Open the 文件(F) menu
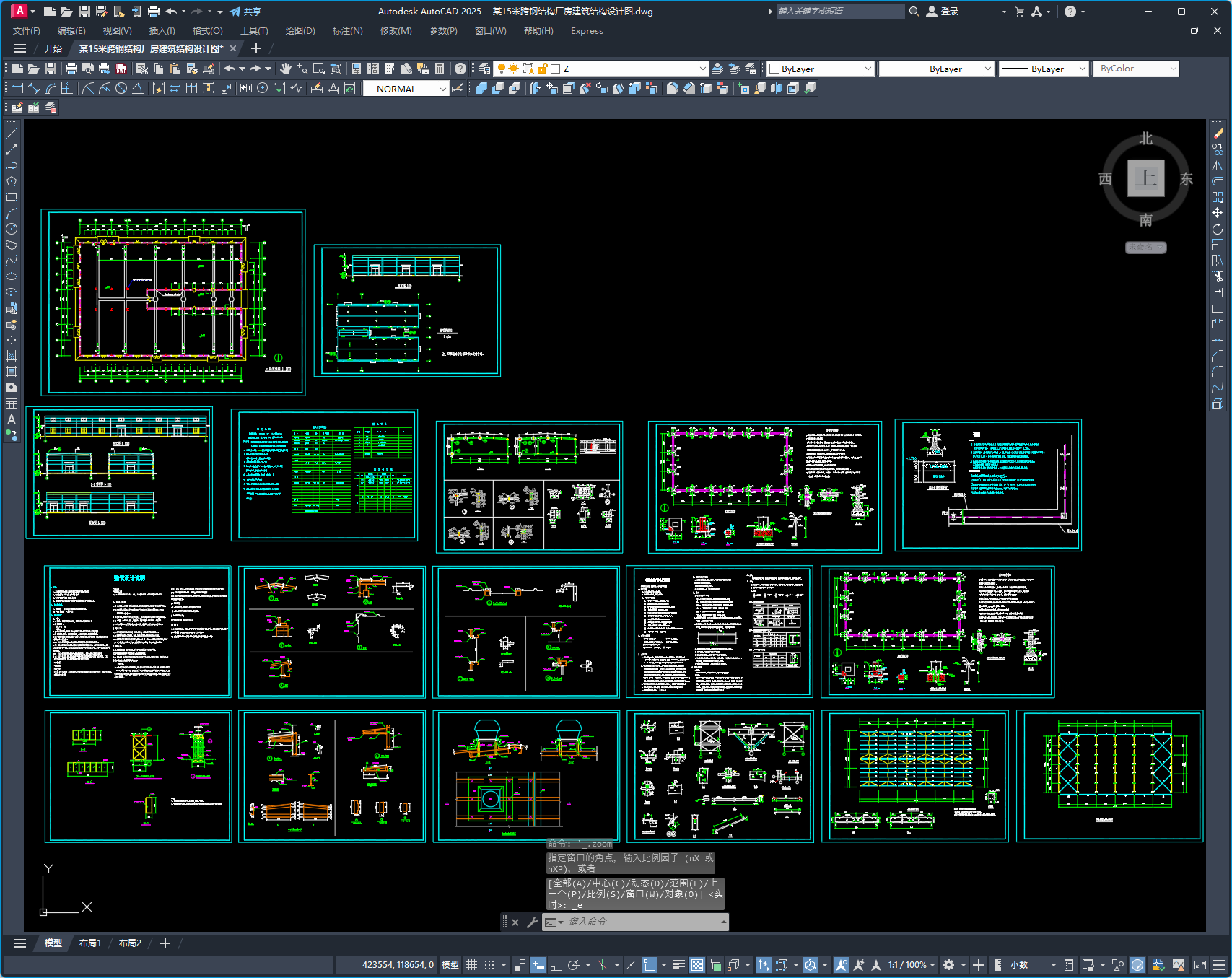1232x978 pixels. (x=27, y=31)
